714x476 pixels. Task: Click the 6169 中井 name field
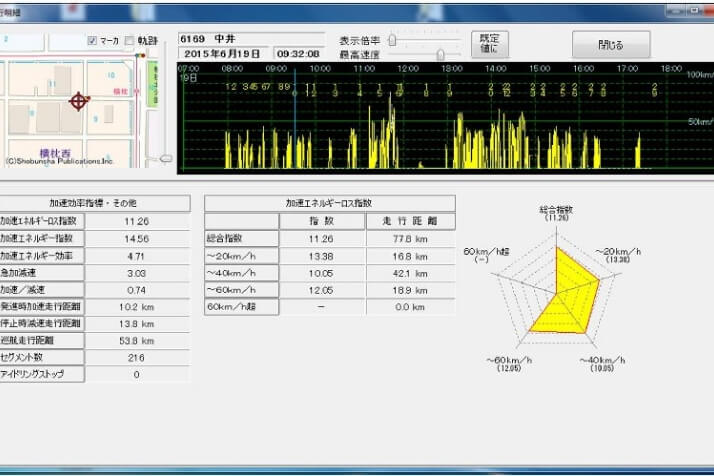coord(251,39)
